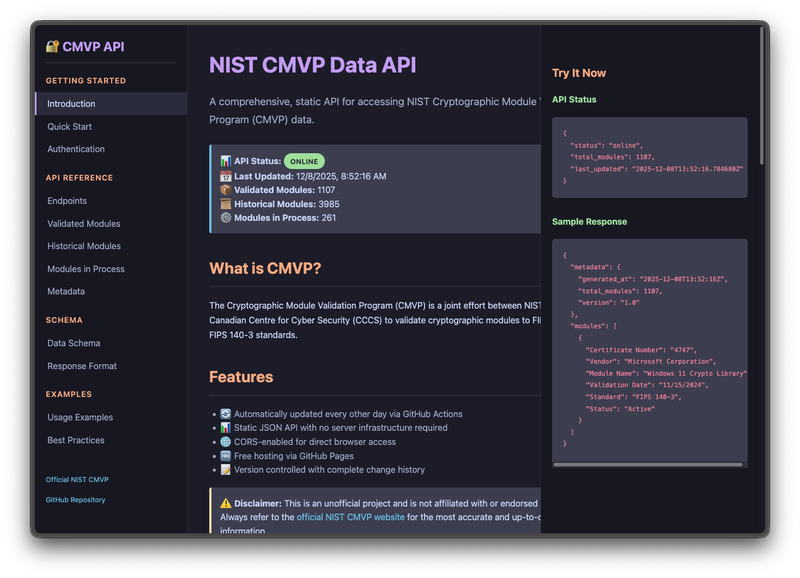Click the globe icon on CORS-enabled feature
Image resolution: width=800 pixels, height=578 pixels.
coord(225,442)
